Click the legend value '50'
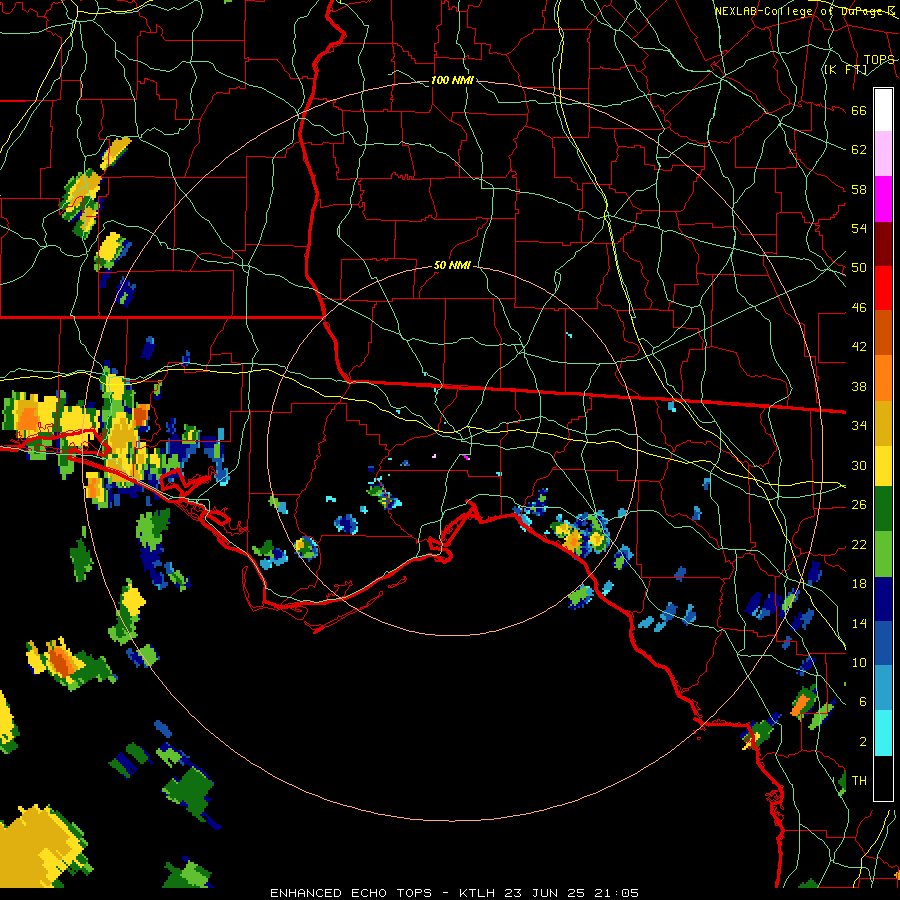The height and width of the screenshot is (900, 900). click(859, 268)
